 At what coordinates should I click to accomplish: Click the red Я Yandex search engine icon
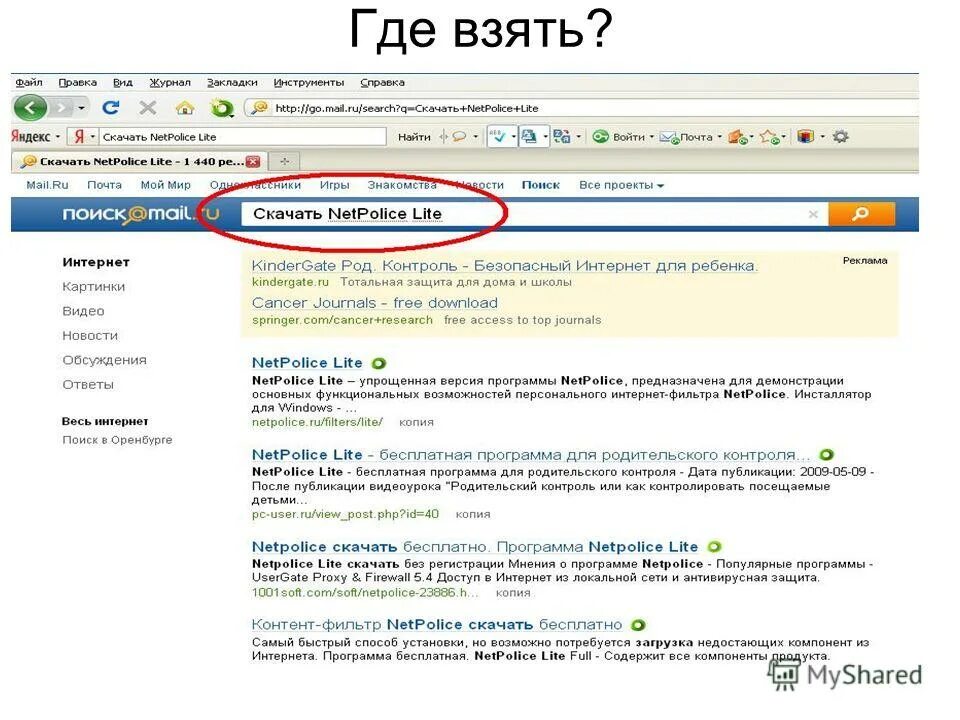pos(79,137)
